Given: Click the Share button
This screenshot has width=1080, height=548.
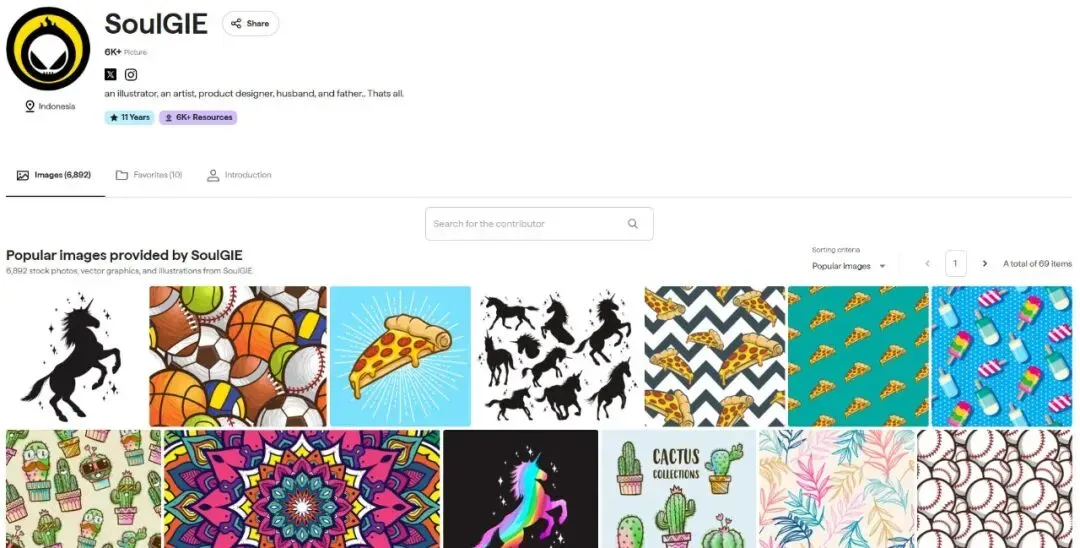Looking at the screenshot, I should click(x=250, y=23).
